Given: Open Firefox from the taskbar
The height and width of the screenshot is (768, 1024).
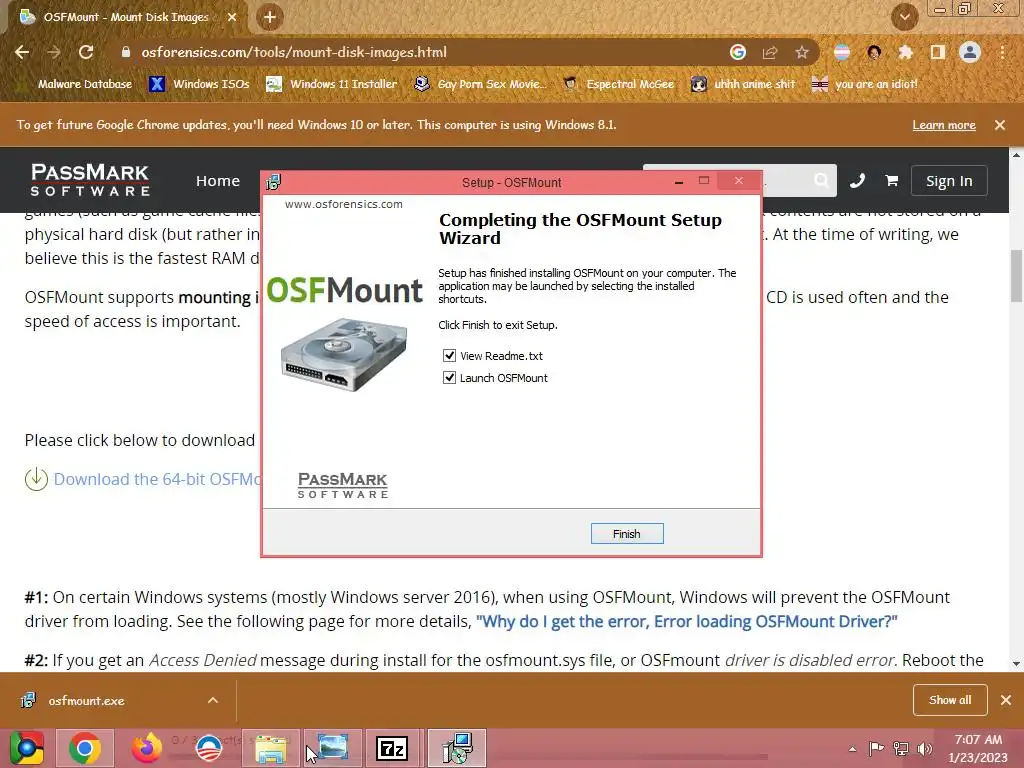Looking at the screenshot, I should click(x=147, y=748).
